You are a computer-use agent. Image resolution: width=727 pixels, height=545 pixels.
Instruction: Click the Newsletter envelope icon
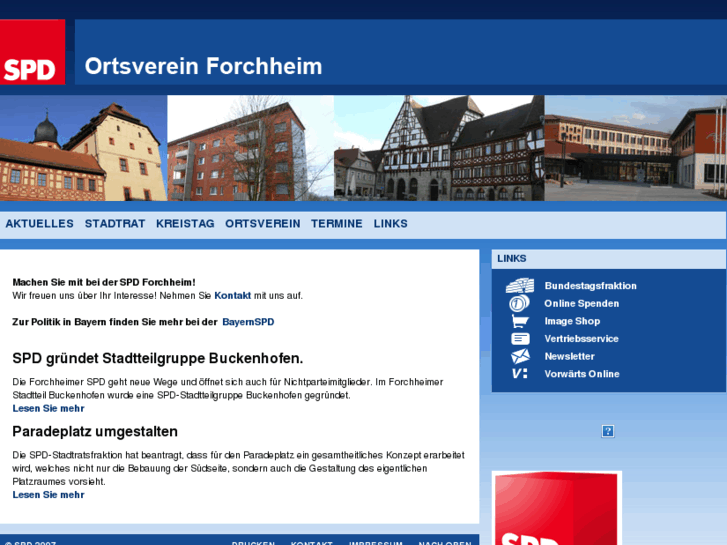pyautogui.click(x=520, y=356)
